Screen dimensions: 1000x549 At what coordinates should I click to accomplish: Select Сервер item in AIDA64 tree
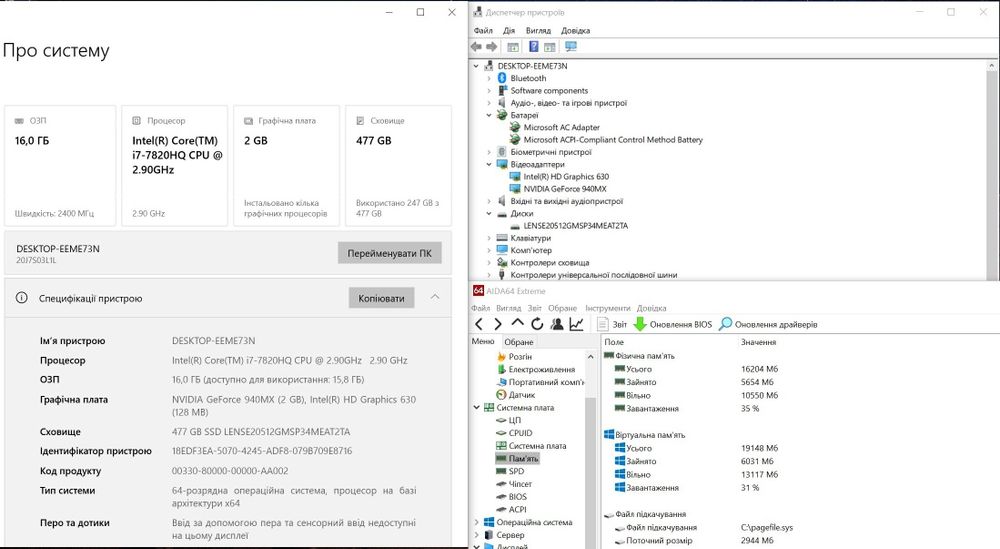coord(510,535)
